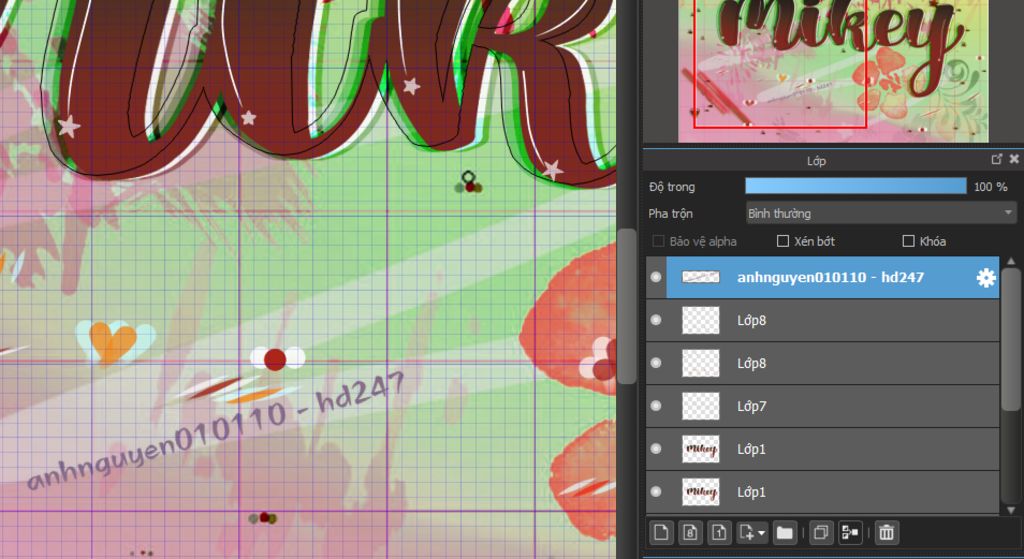Select the last Lớp1 layer name
Screen dimensions: 1024x559
pyautogui.click(x=751, y=492)
